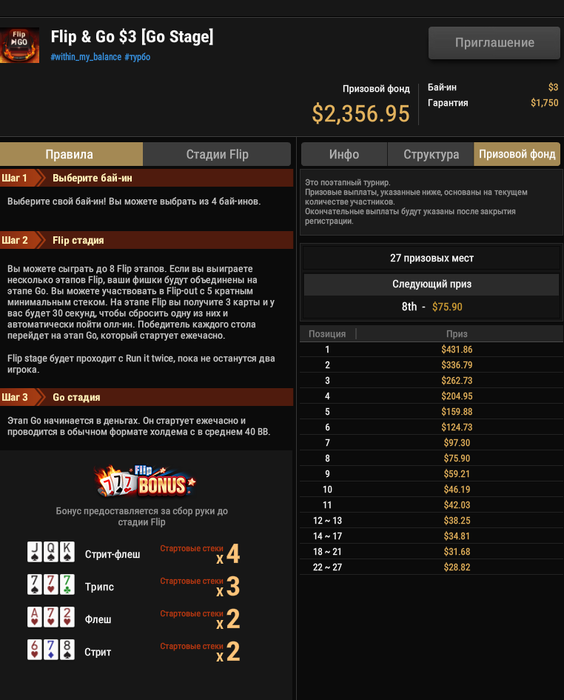
Task: Click the J-Q-K straight flush card icons
Action: tap(51, 552)
